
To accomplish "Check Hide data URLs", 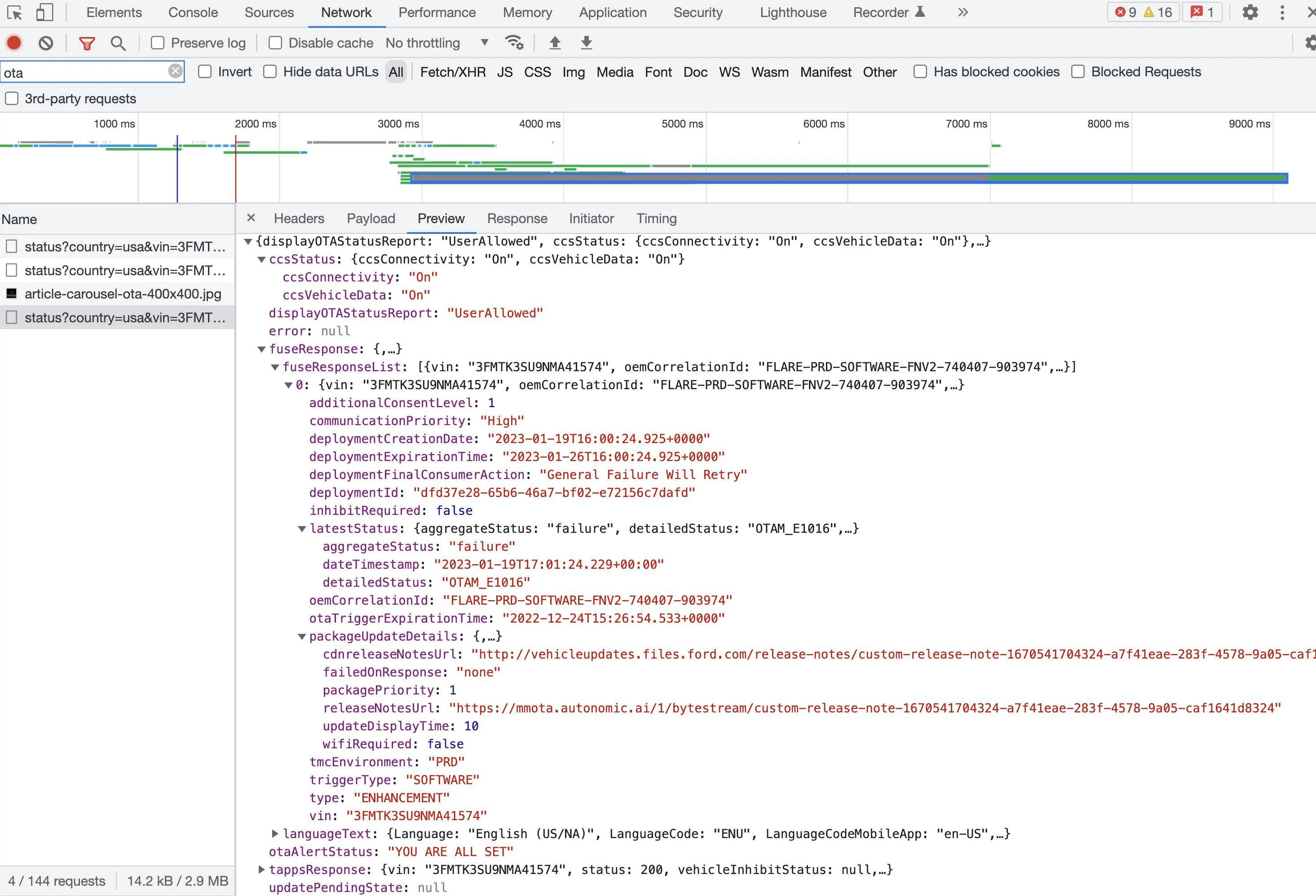I will (270, 72).
